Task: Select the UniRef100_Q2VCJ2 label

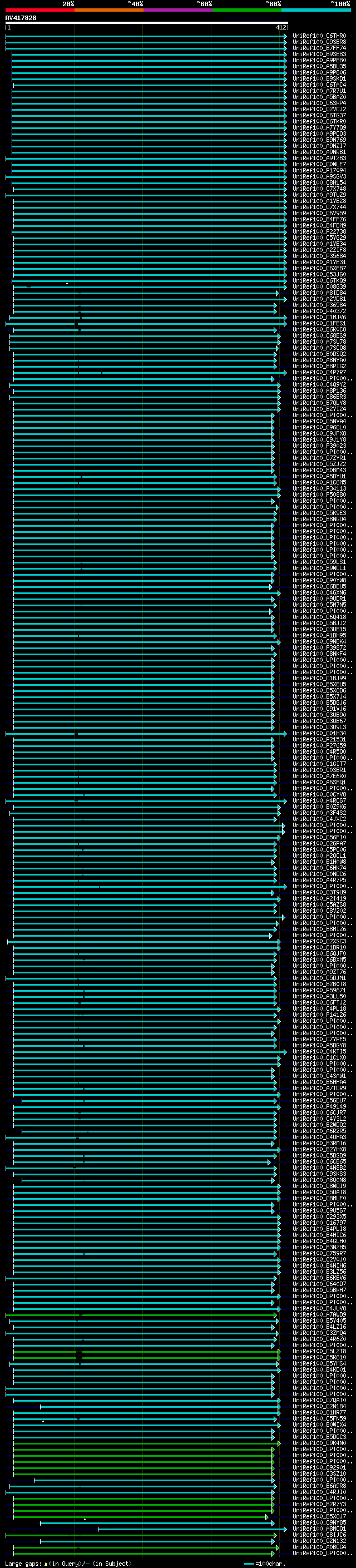Action: point(319,110)
